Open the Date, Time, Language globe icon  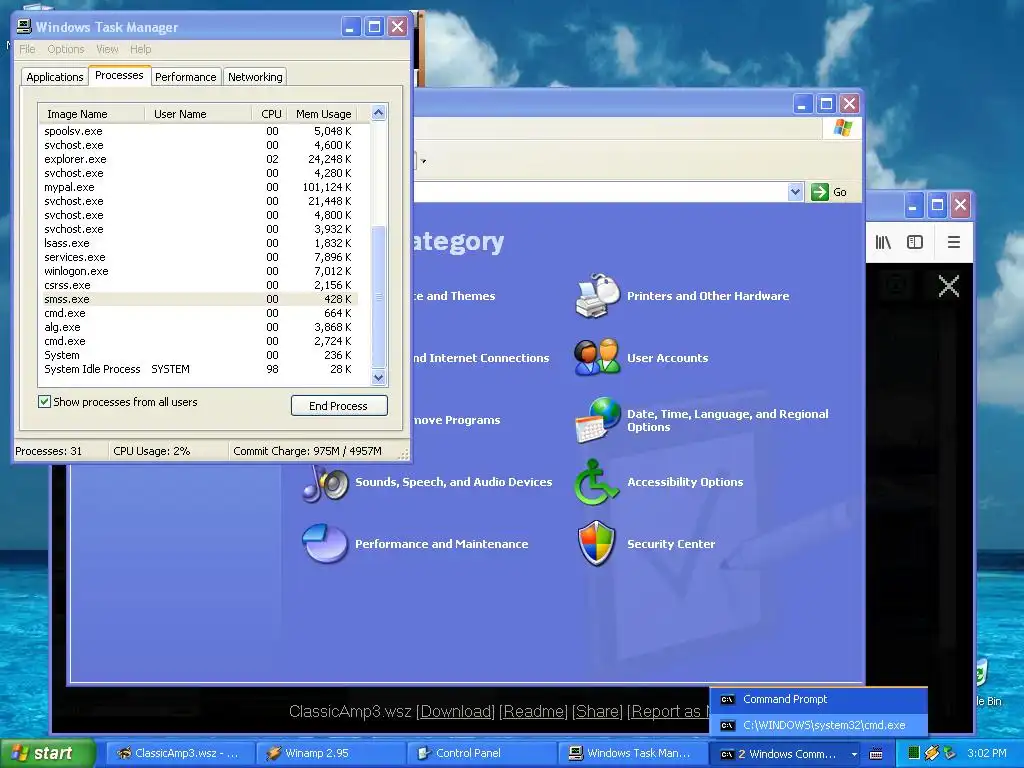coord(597,420)
